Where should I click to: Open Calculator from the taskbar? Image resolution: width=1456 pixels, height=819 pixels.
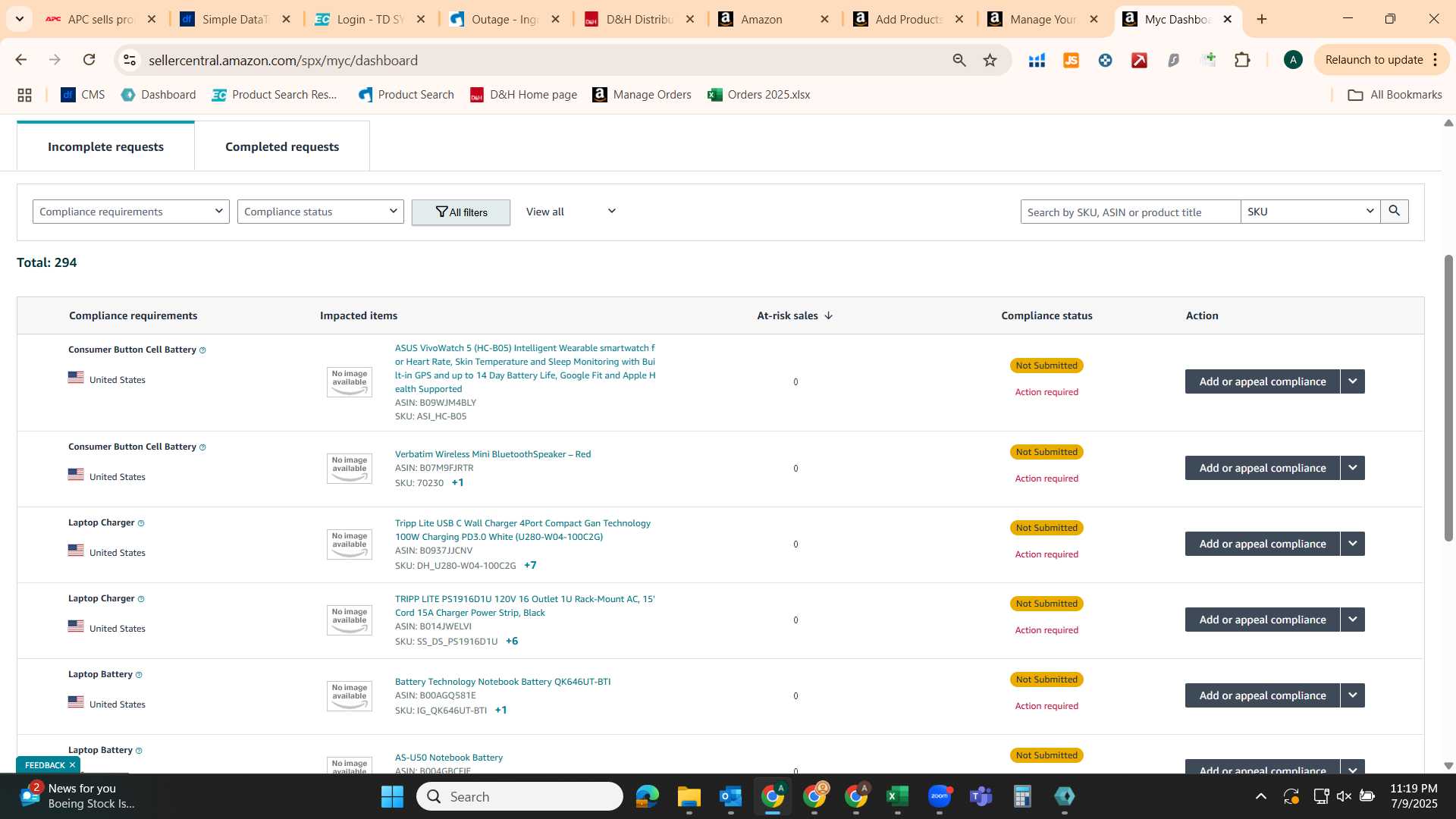(x=1022, y=796)
